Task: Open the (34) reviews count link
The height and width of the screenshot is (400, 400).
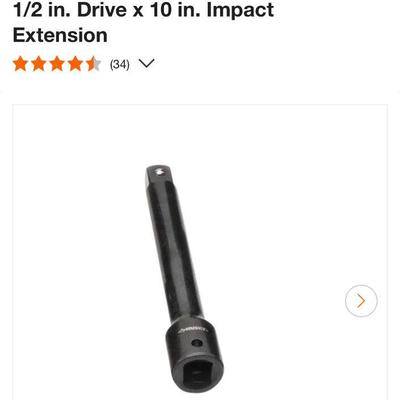Action: [x=120, y=64]
